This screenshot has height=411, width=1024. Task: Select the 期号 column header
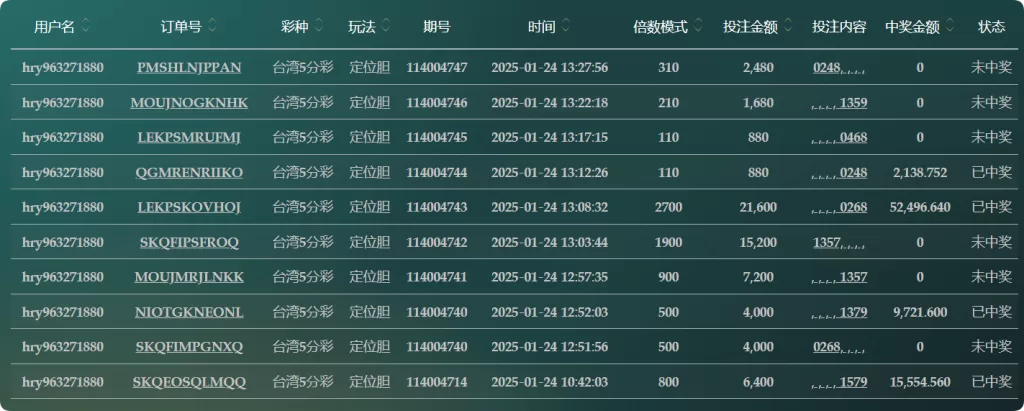pyautogui.click(x=437, y=27)
